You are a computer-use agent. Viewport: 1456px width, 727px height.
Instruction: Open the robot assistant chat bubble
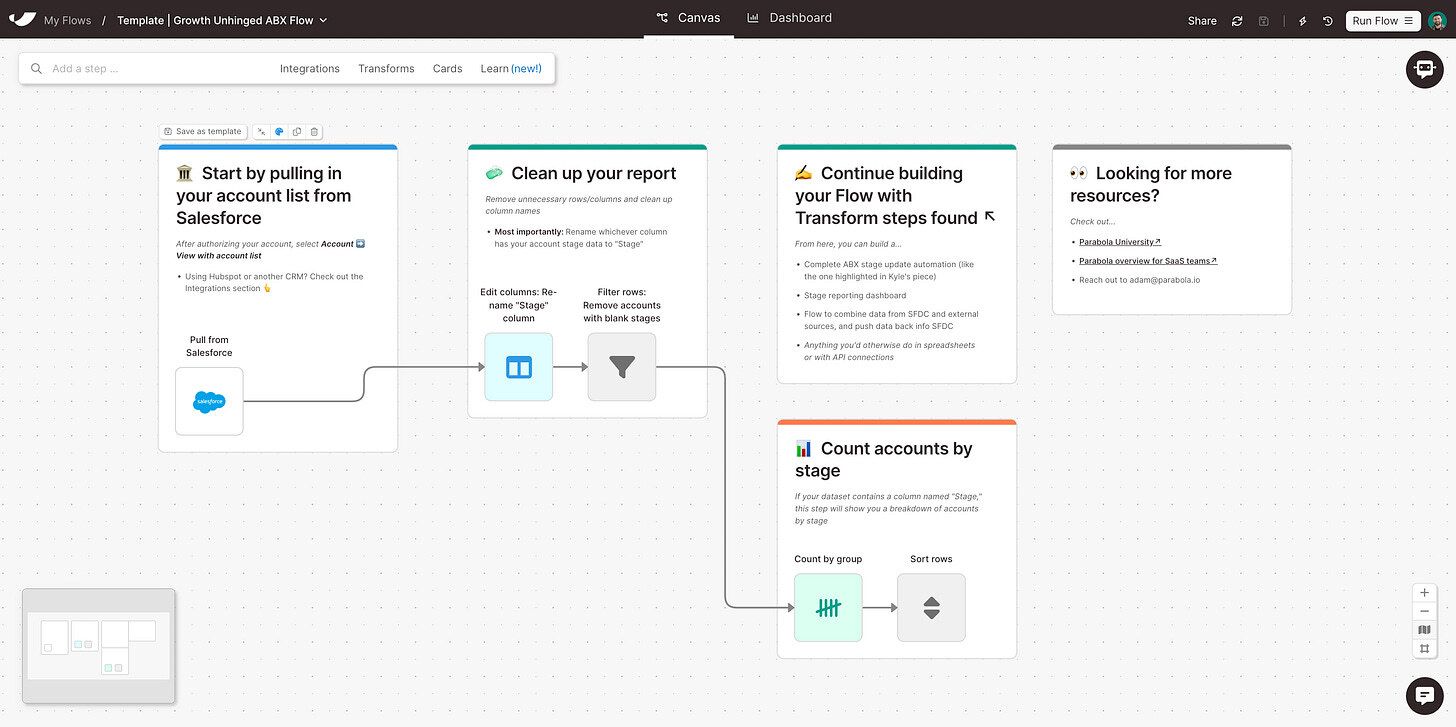coord(1425,69)
